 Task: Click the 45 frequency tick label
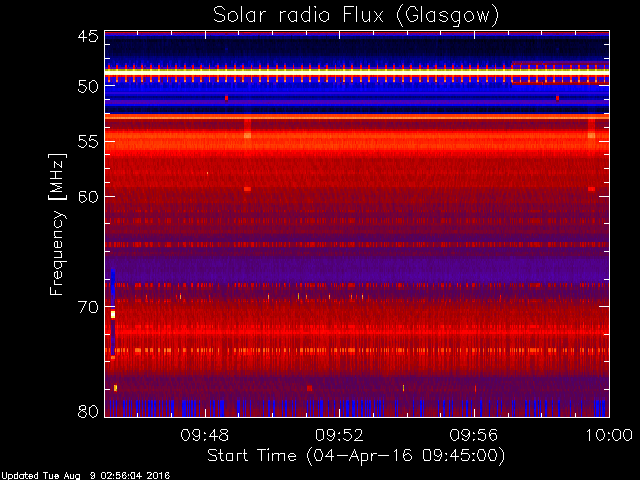click(x=88, y=36)
